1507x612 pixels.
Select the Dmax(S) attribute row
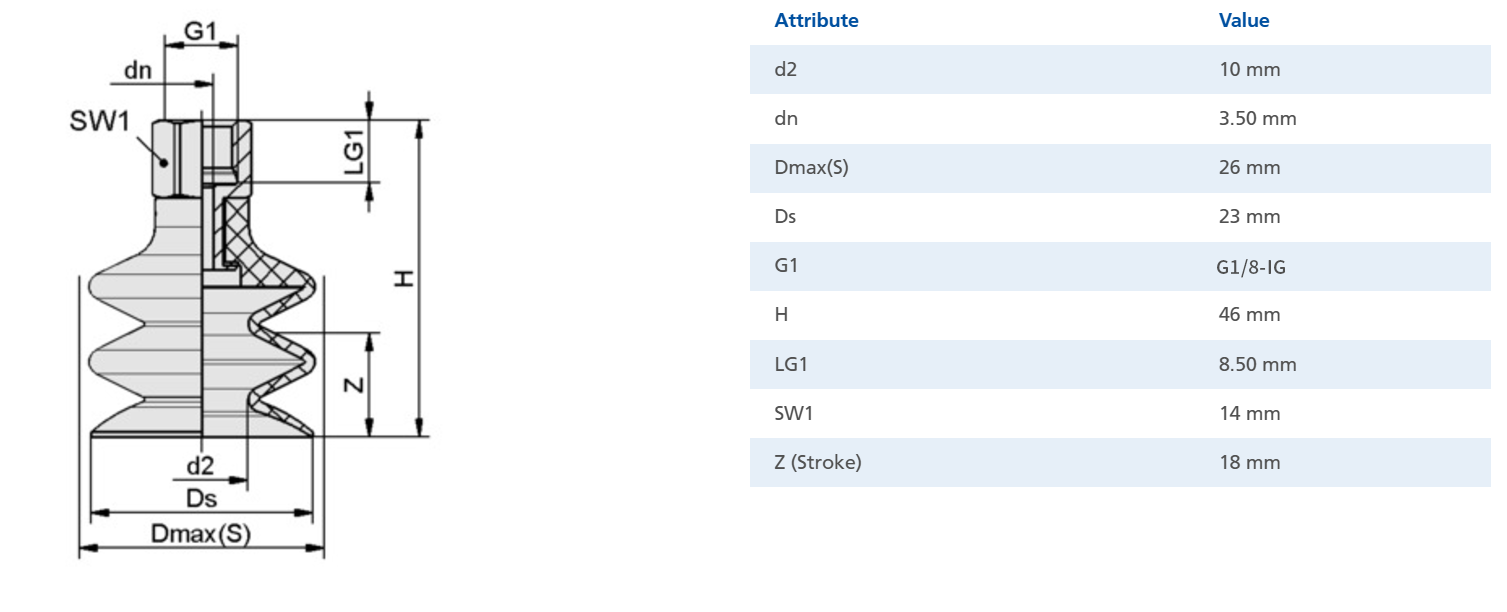1120,168
